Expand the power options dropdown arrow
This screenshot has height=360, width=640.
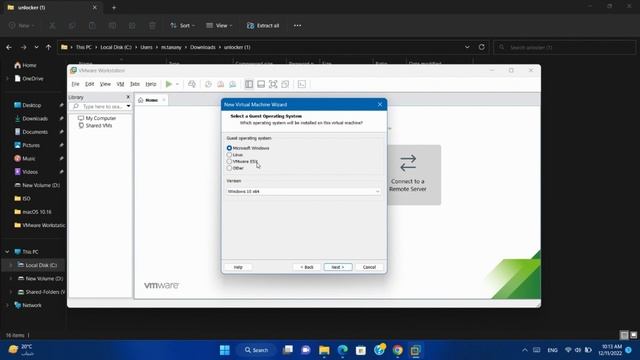(177, 84)
